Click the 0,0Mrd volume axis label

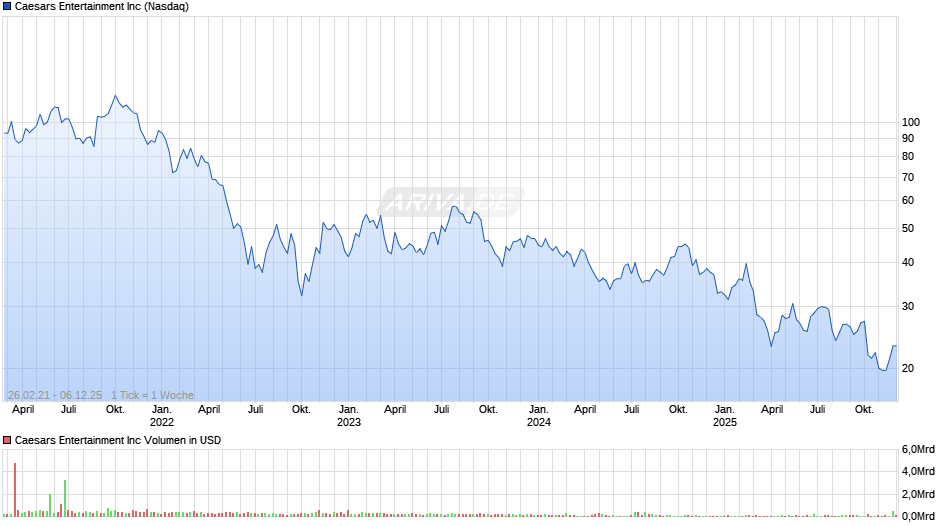pyautogui.click(x=918, y=516)
